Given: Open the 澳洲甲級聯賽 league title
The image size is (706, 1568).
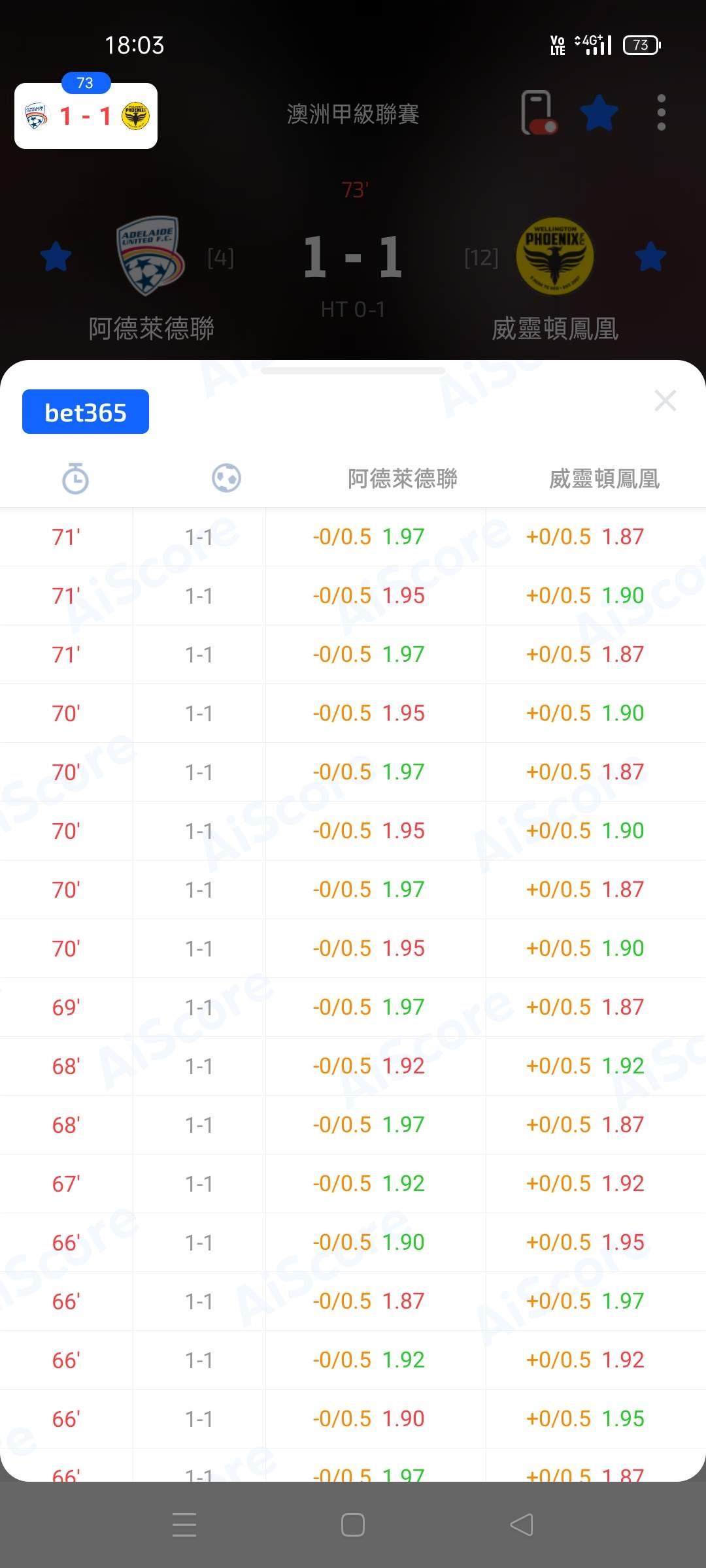Looking at the screenshot, I should pyautogui.click(x=353, y=114).
